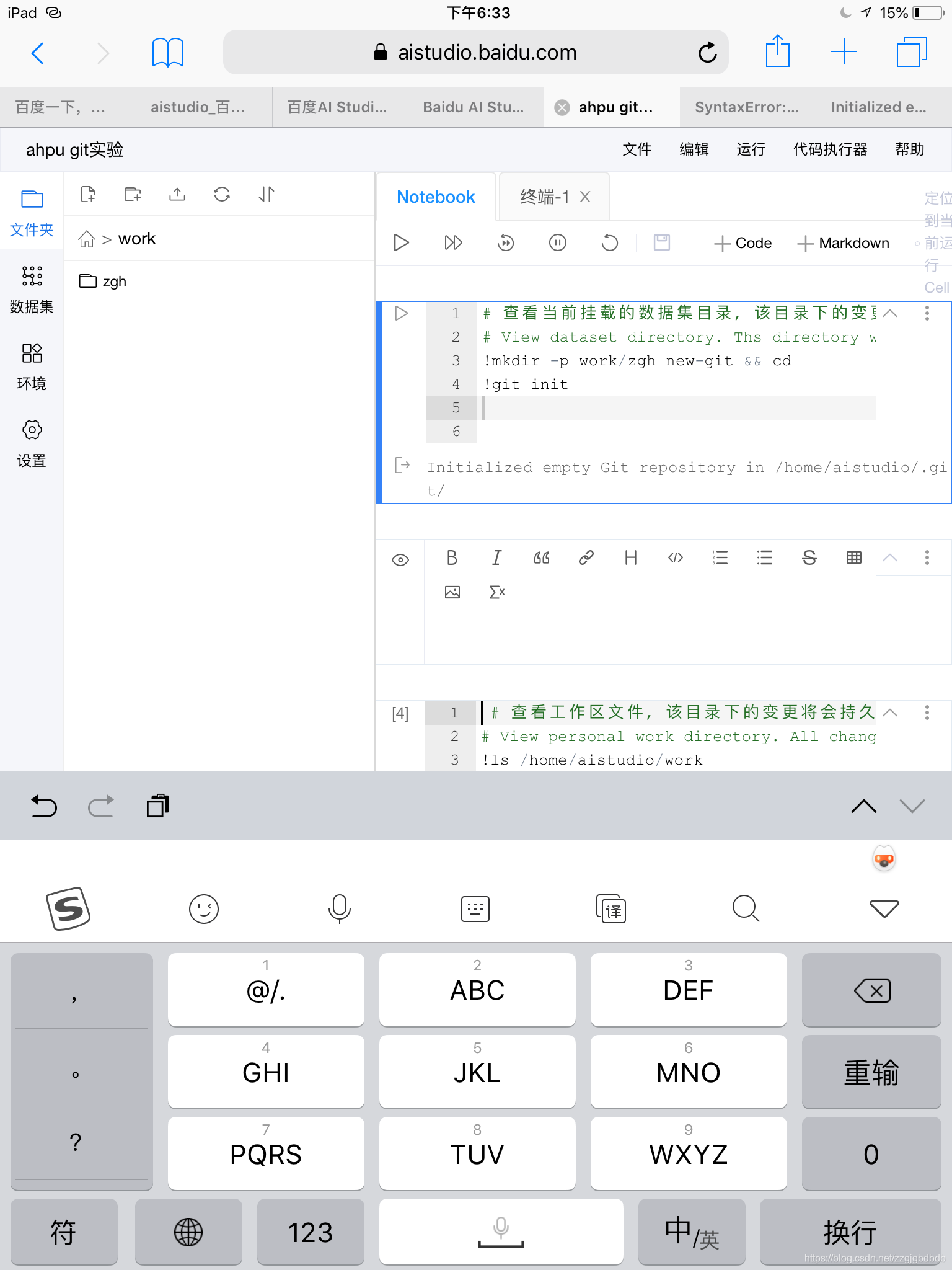Jump to next field with down chevron
The width and height of the screenshot is (952, 1270).
pyautogui.click(x=912, y=806)
